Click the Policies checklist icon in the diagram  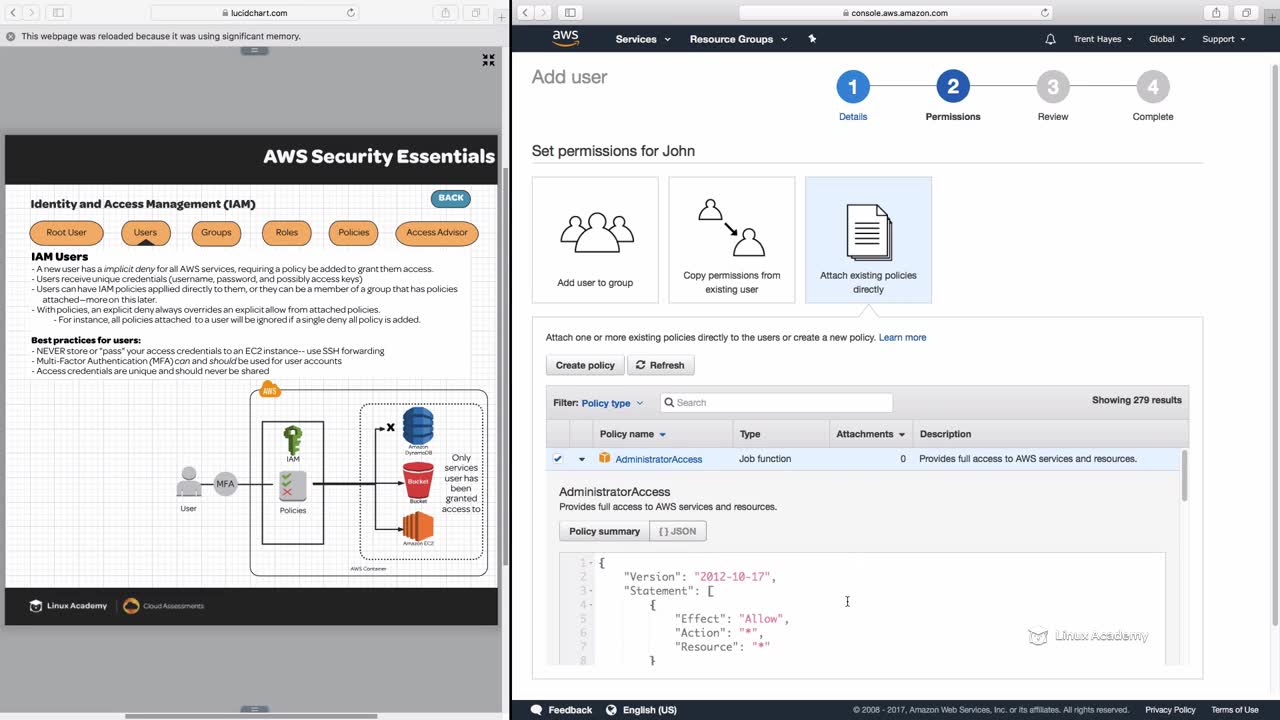[292, 487]
